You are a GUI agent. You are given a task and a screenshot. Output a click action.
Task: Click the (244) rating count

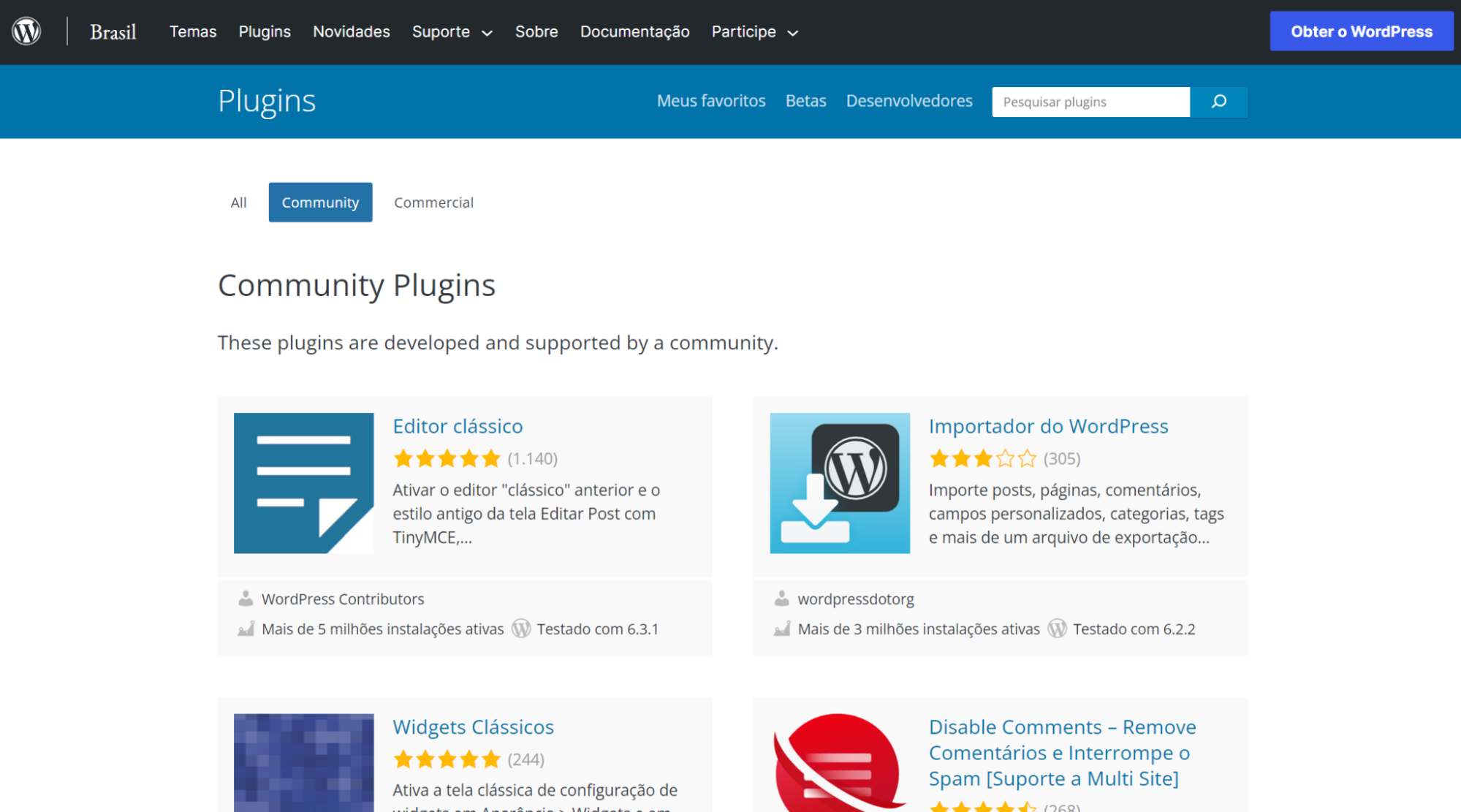pos(526,759)
